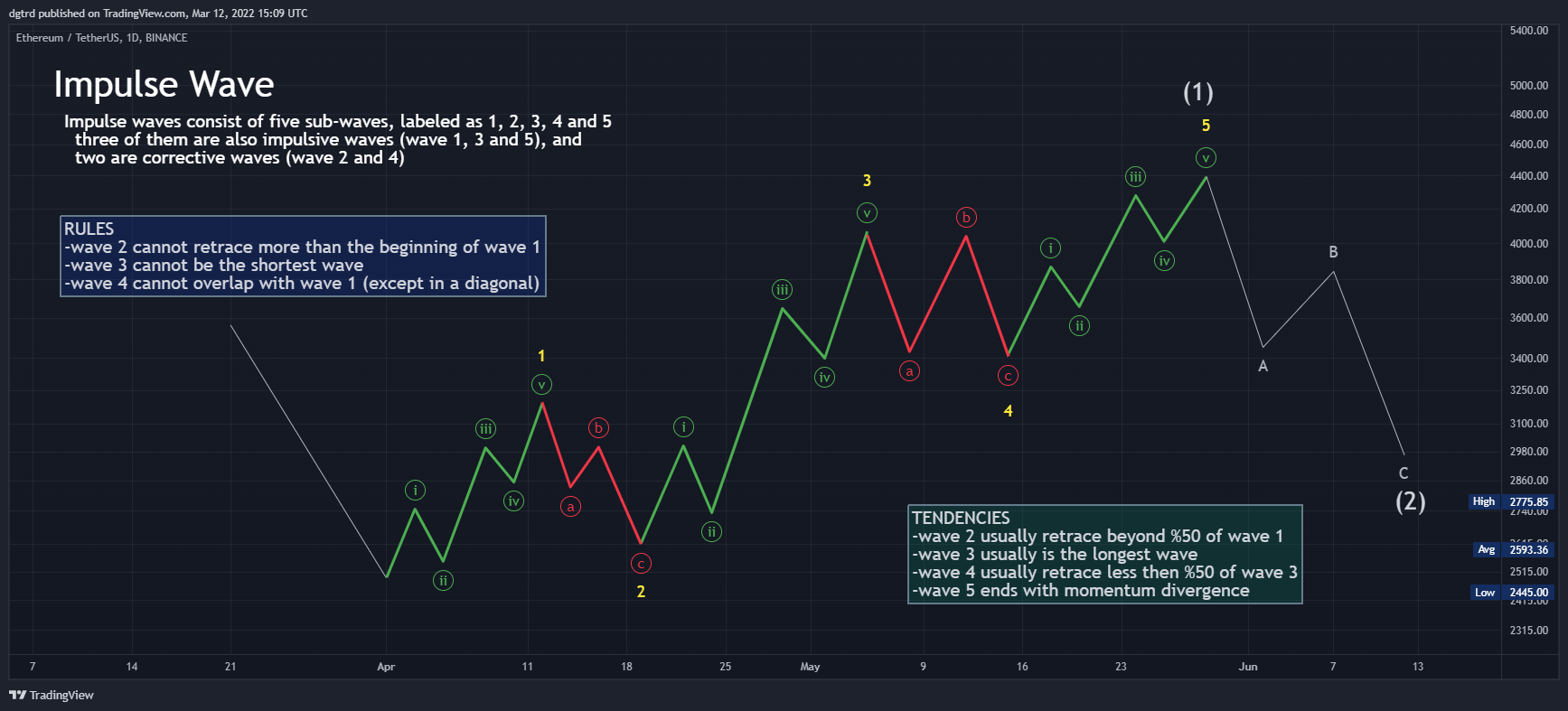Click the red circled c label above yellow 4

[1008, 376]
